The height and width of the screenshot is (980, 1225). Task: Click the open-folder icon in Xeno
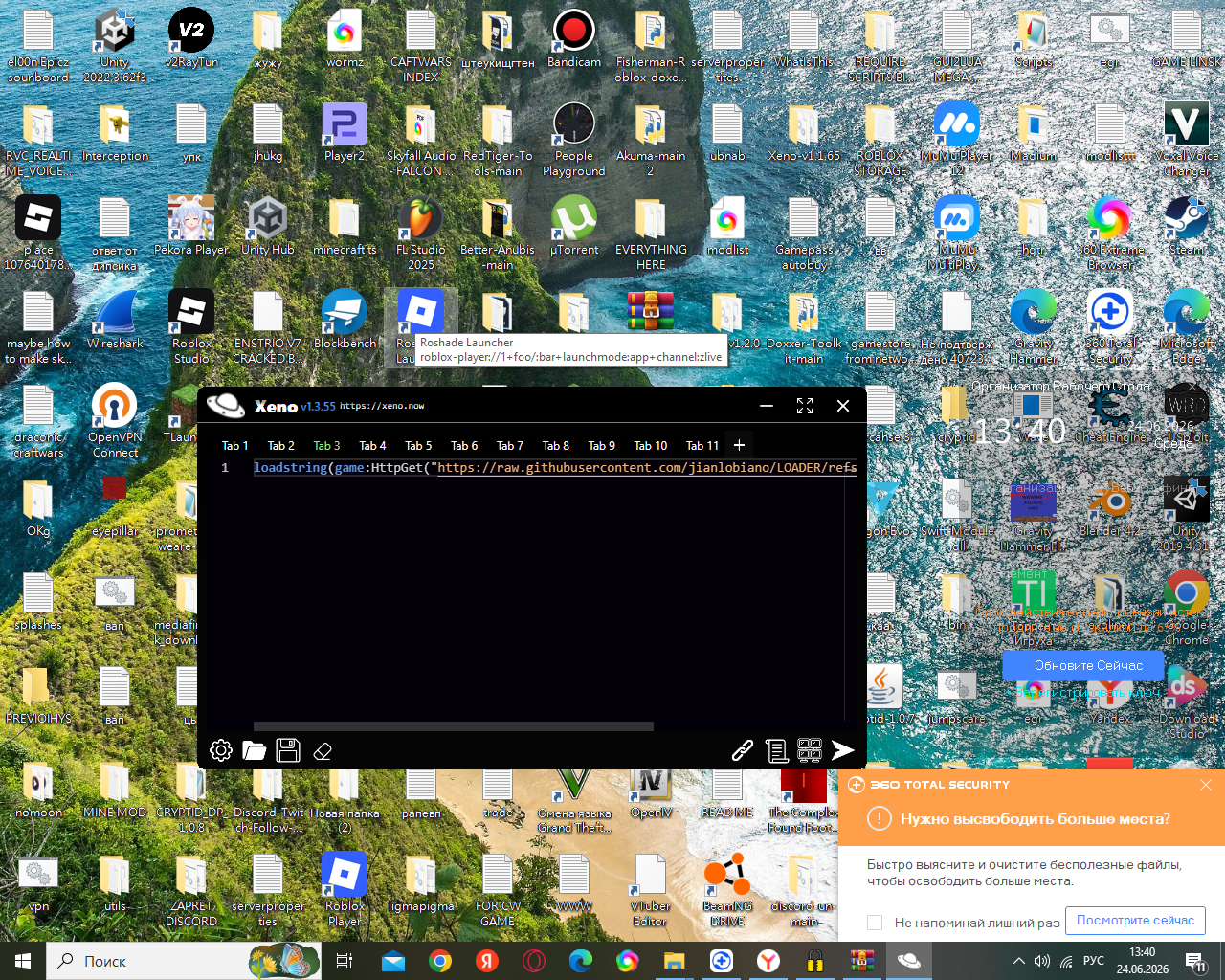[x=255, y=750]
